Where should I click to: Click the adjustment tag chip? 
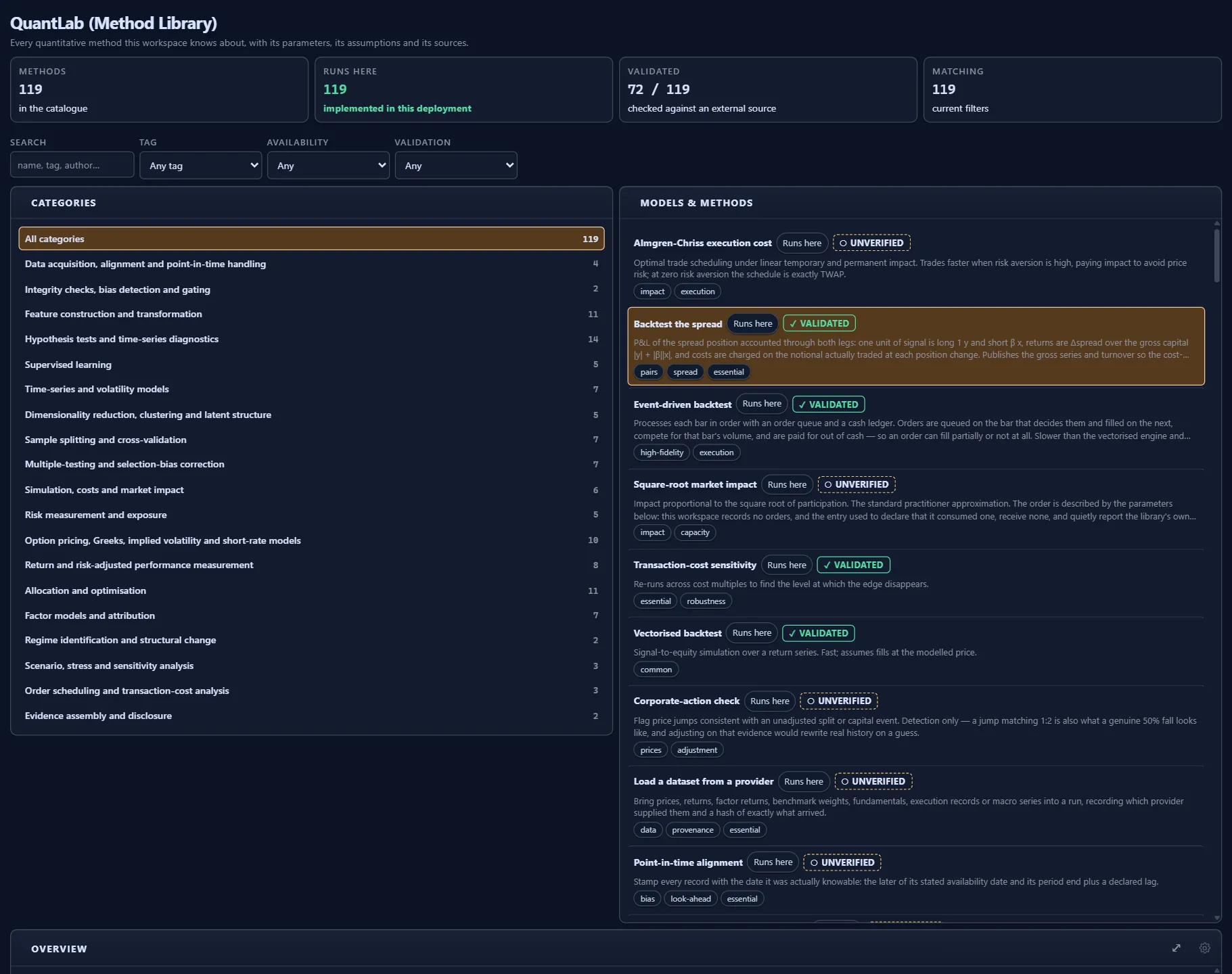click(x=697, y=750)
